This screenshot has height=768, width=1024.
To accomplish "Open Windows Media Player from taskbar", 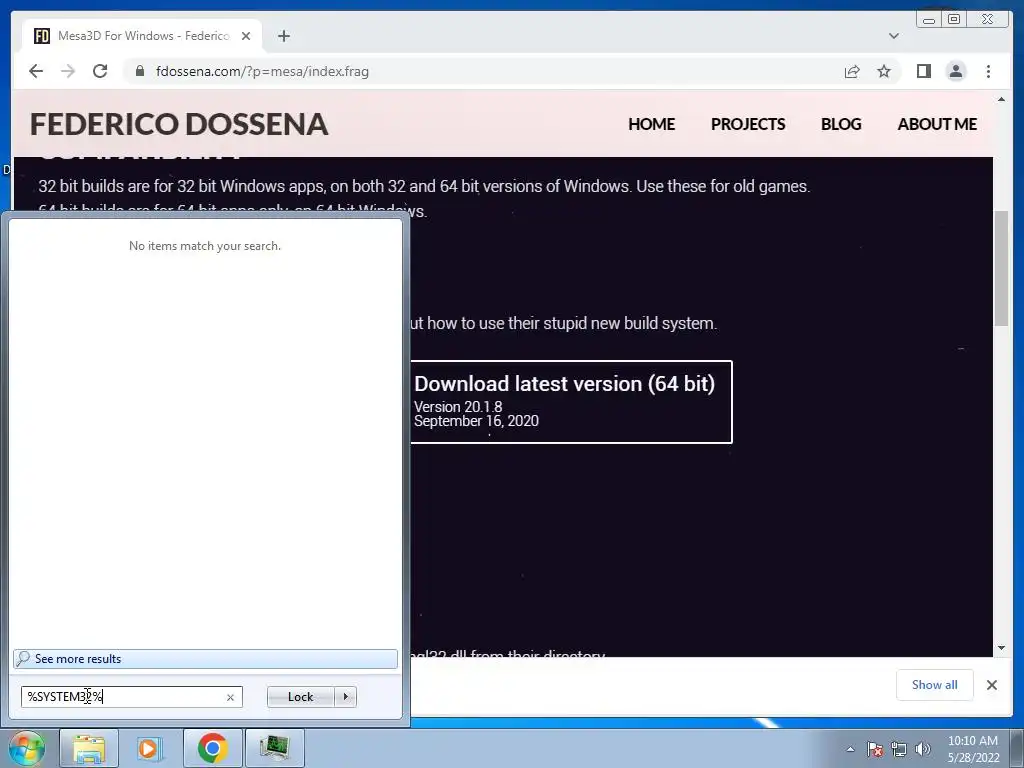I will [148, 748].
